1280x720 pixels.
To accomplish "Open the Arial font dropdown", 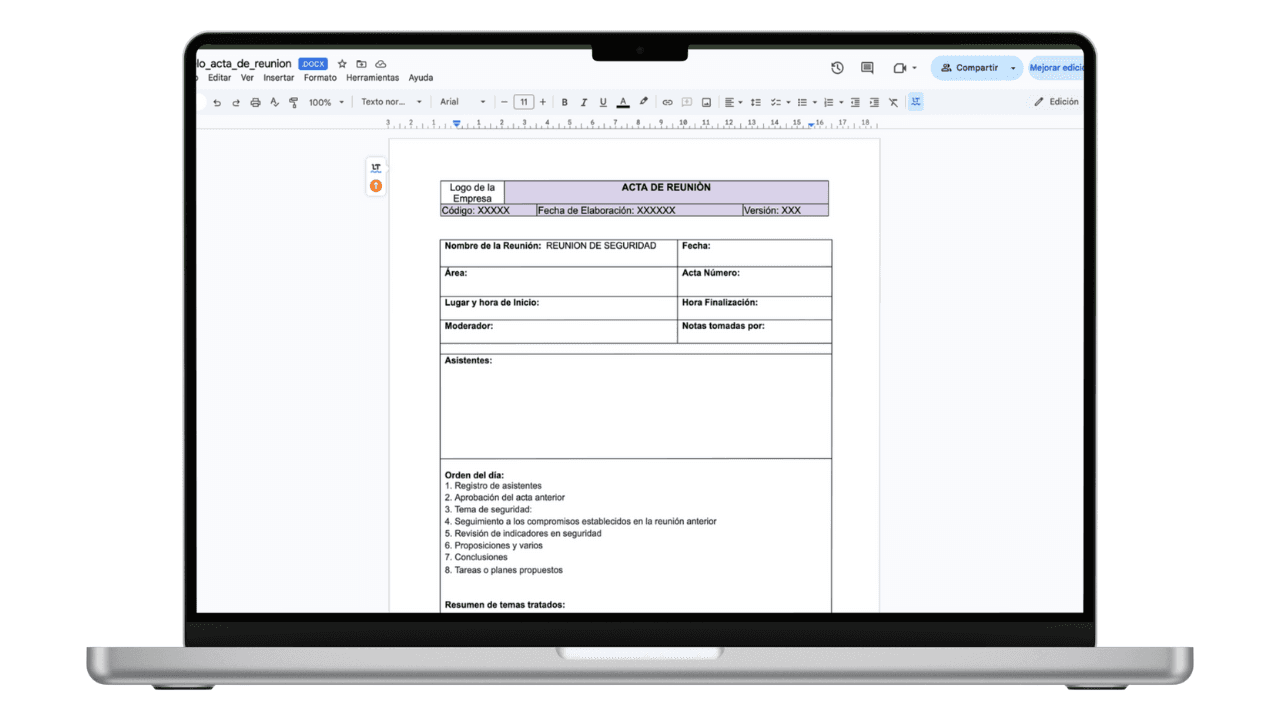I will [x=462, y=102].
